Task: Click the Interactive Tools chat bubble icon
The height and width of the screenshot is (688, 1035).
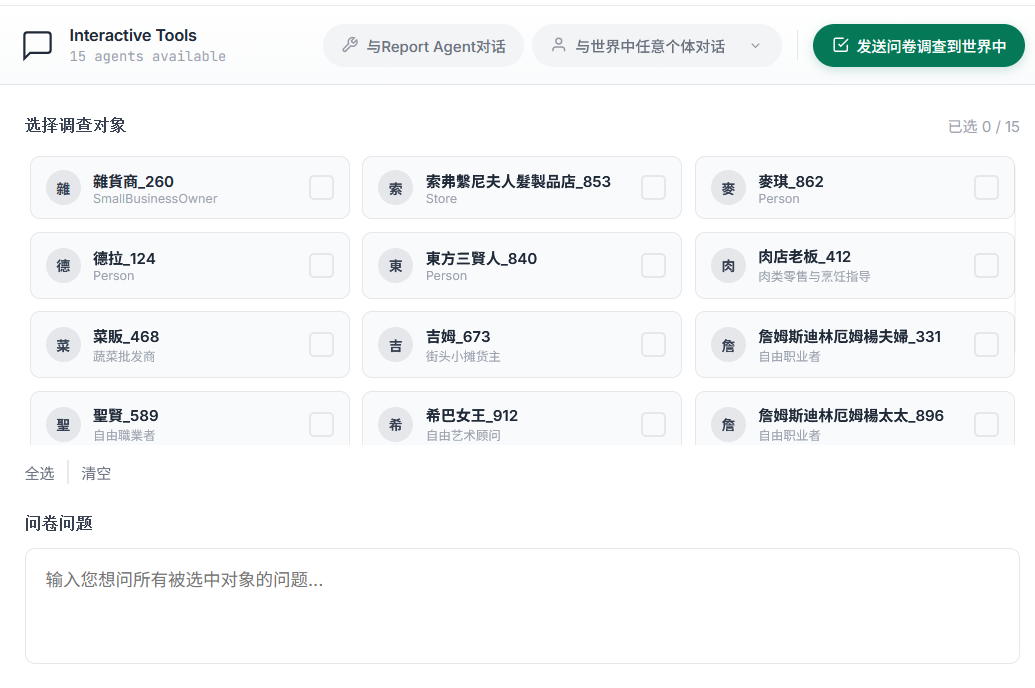Action: click(x=37, y=45)
